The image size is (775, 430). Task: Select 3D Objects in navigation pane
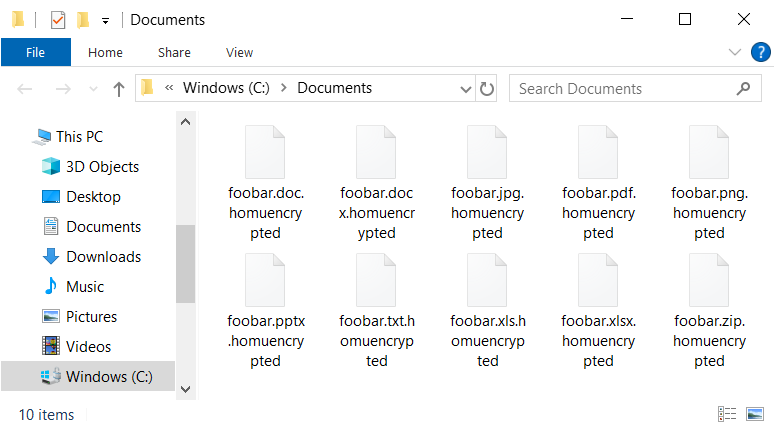point(90,167)
